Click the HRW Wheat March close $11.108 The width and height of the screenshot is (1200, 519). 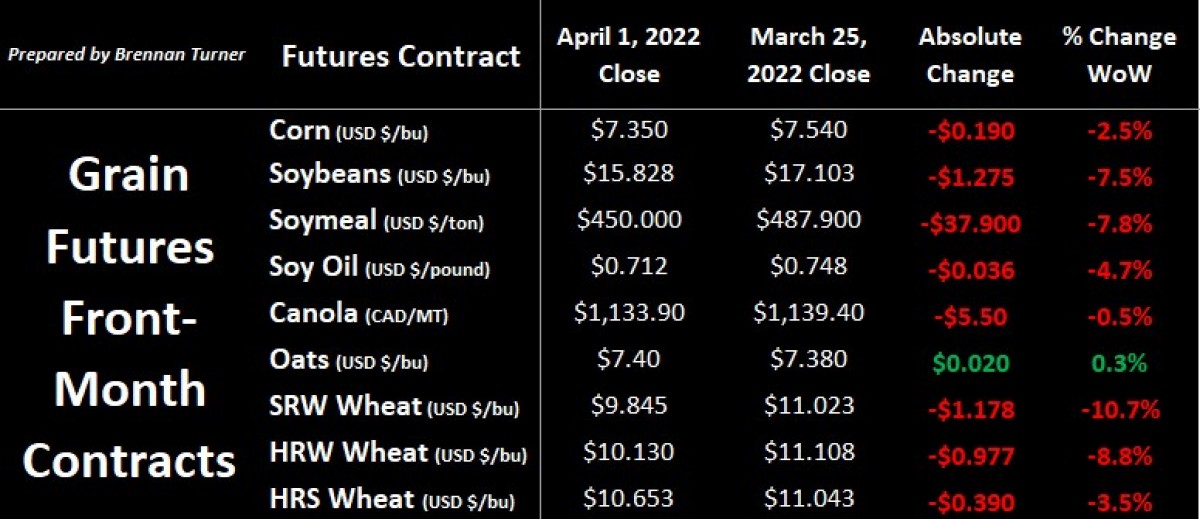(809, 453)
